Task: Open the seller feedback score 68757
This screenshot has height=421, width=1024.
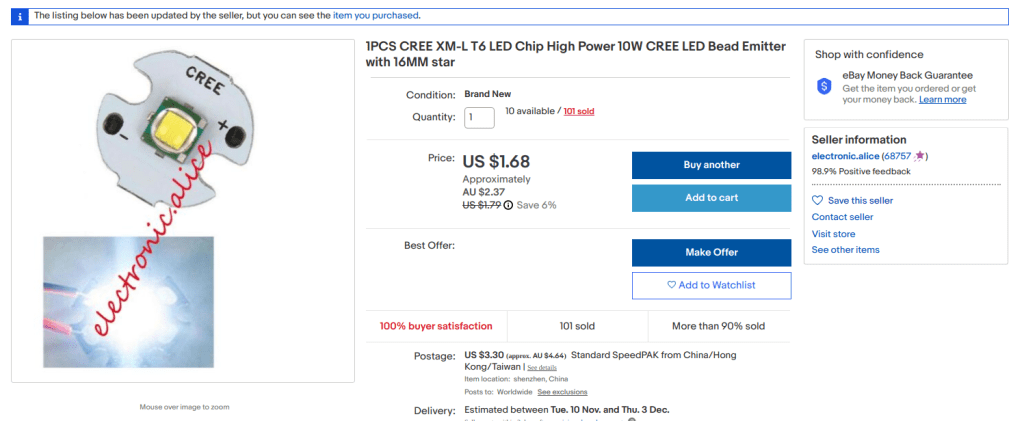Action: pyautogui.click(x=897, y=157)
